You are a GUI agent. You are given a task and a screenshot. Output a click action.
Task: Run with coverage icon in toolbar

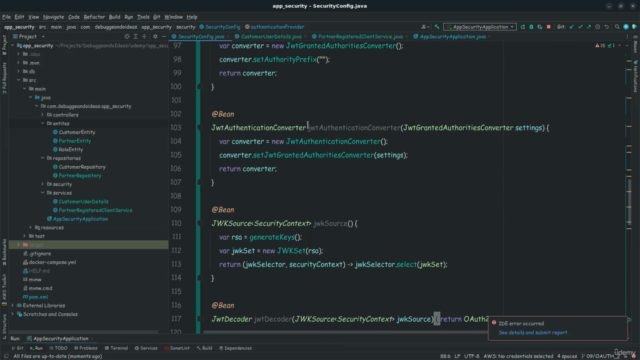pyautogui.click(x=540, y=27)
